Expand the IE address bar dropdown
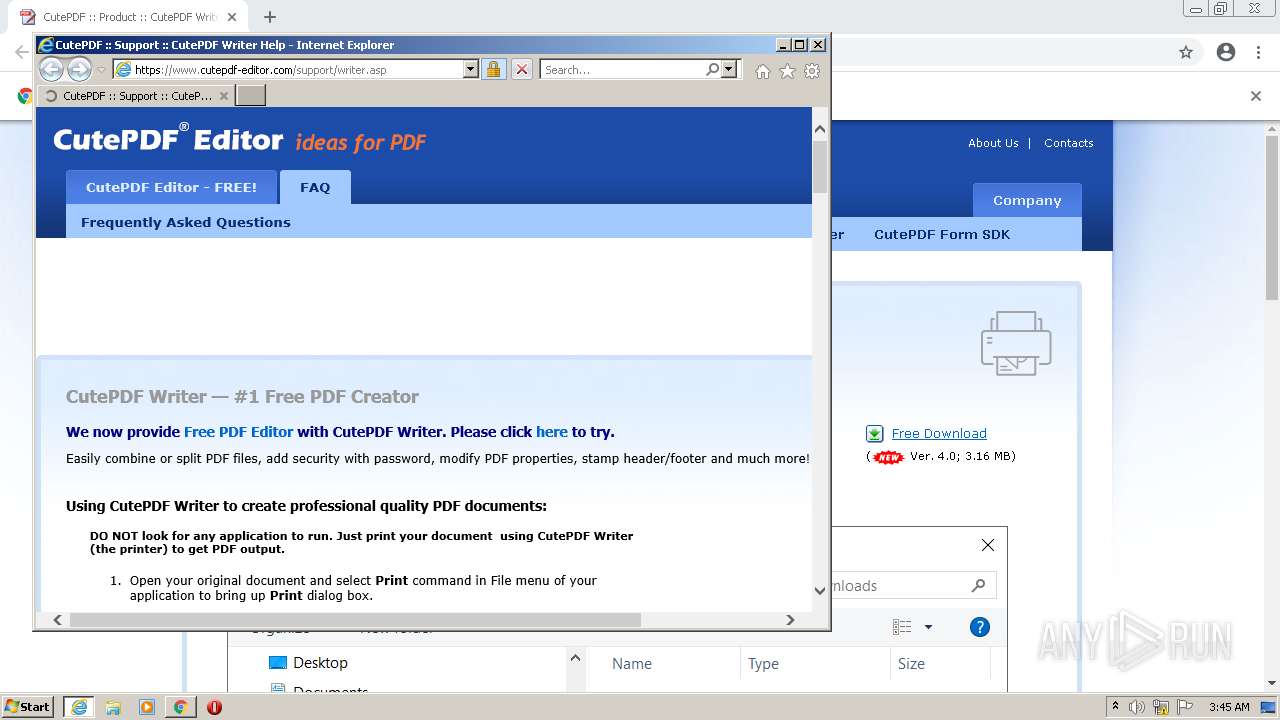 470,70
